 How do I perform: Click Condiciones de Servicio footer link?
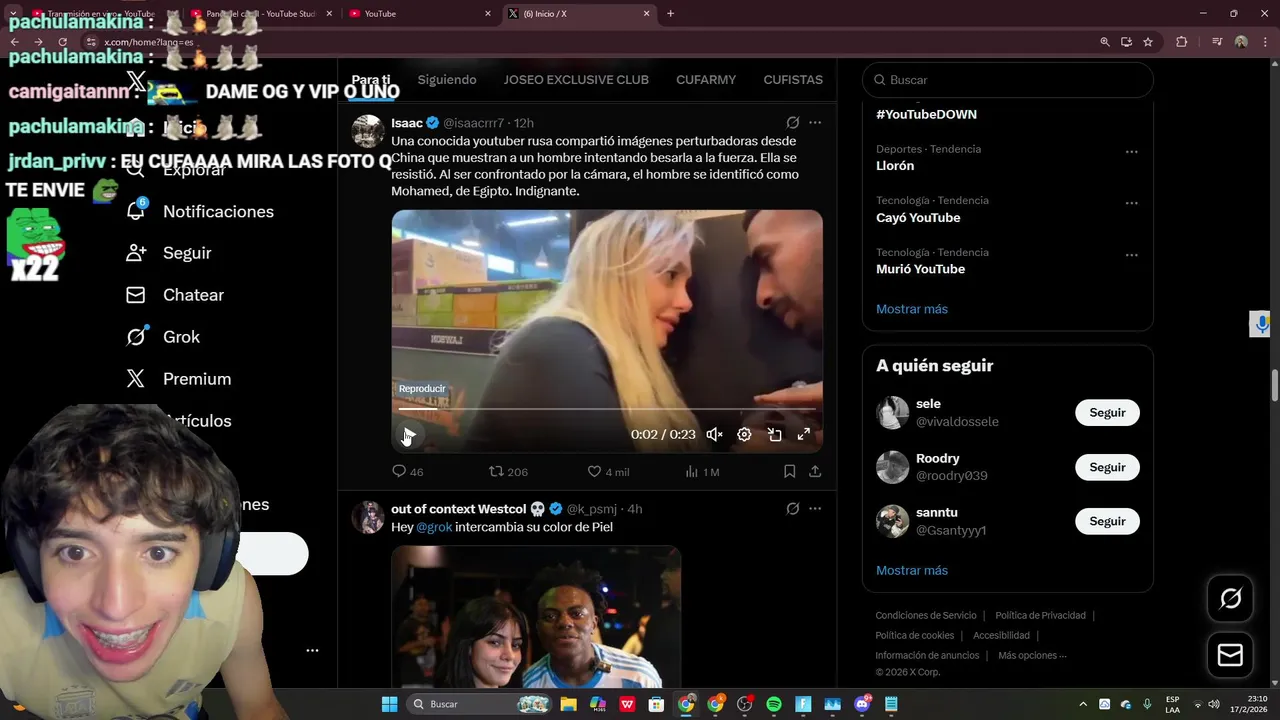926,615
